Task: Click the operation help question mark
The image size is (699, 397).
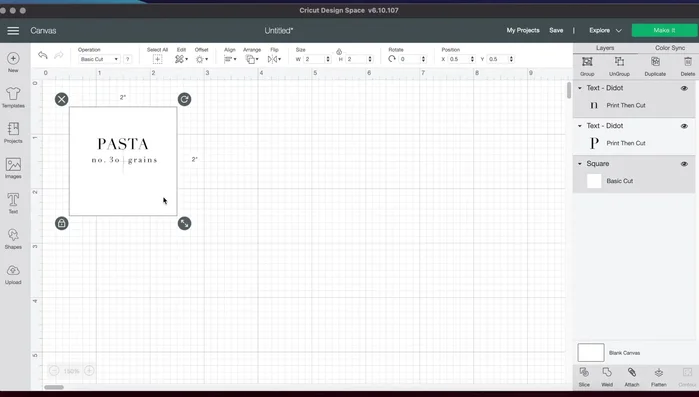Action: (x=127, y=59)
